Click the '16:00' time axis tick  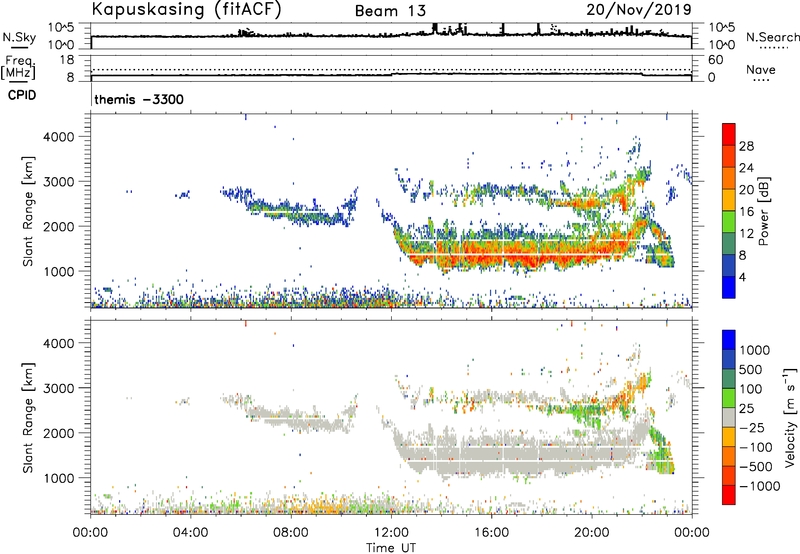tap(491, 533)
